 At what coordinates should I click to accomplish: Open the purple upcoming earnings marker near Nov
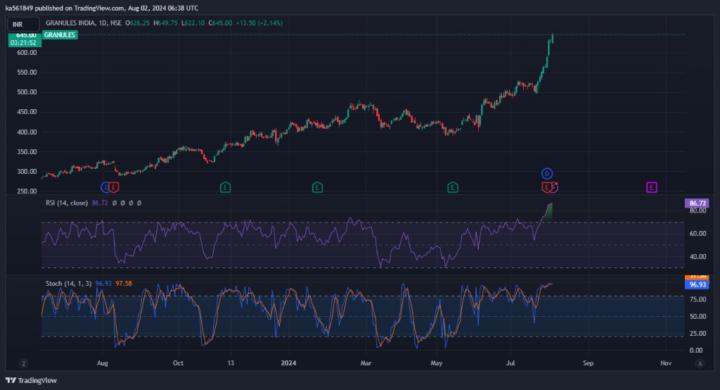tap(651, 187)
